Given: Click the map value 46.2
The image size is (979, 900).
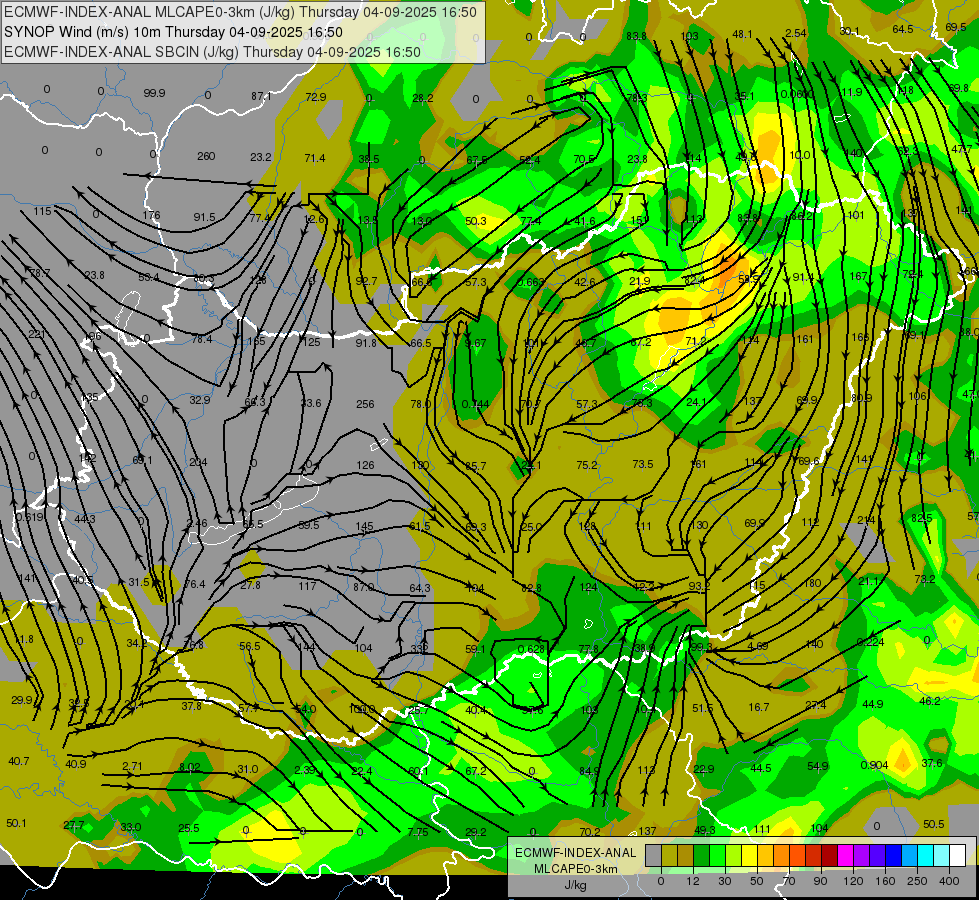Looking at the screenshot, I should (x=930, y=701).
